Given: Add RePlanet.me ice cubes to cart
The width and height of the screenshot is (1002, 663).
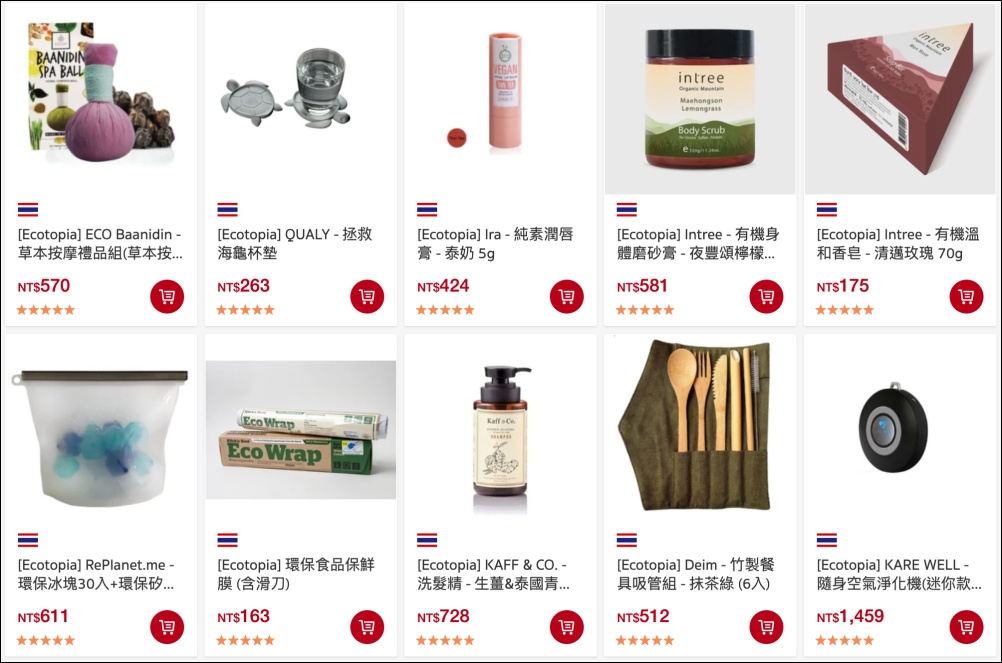Looking at the screenshot, I should 167,627.
